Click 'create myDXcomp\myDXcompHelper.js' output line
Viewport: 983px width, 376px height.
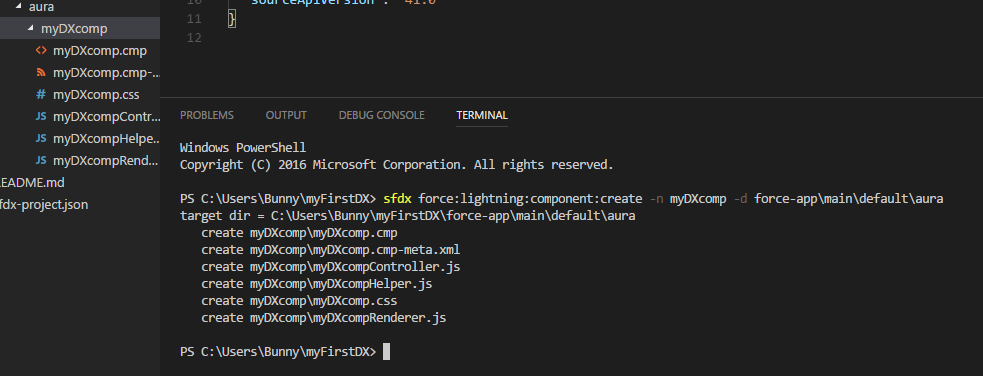[x=317, y=284]
